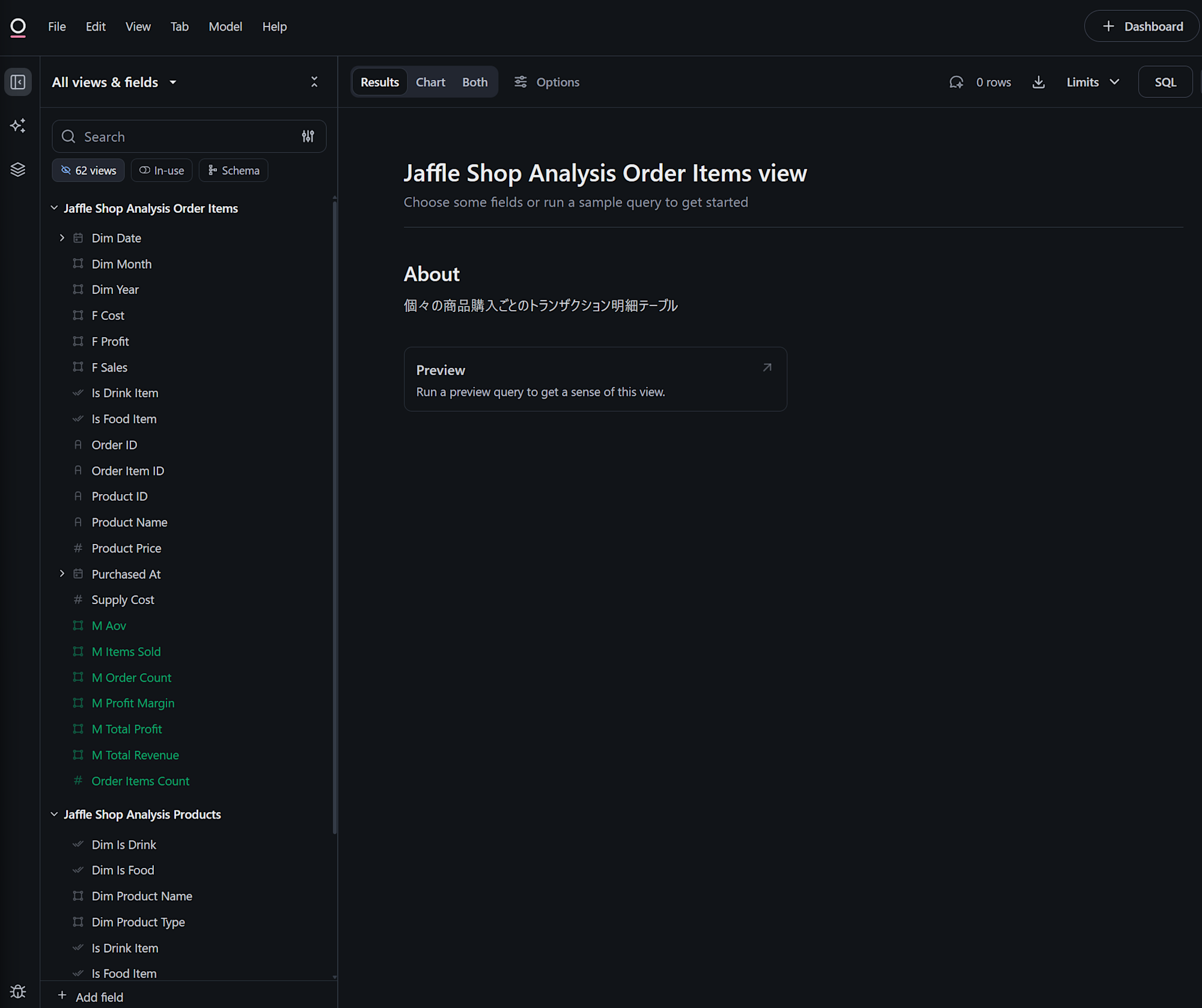This screenshot has width=1202, height=1008.
Task: Open search filter settings sliders icon
Action: coord(308,136)
